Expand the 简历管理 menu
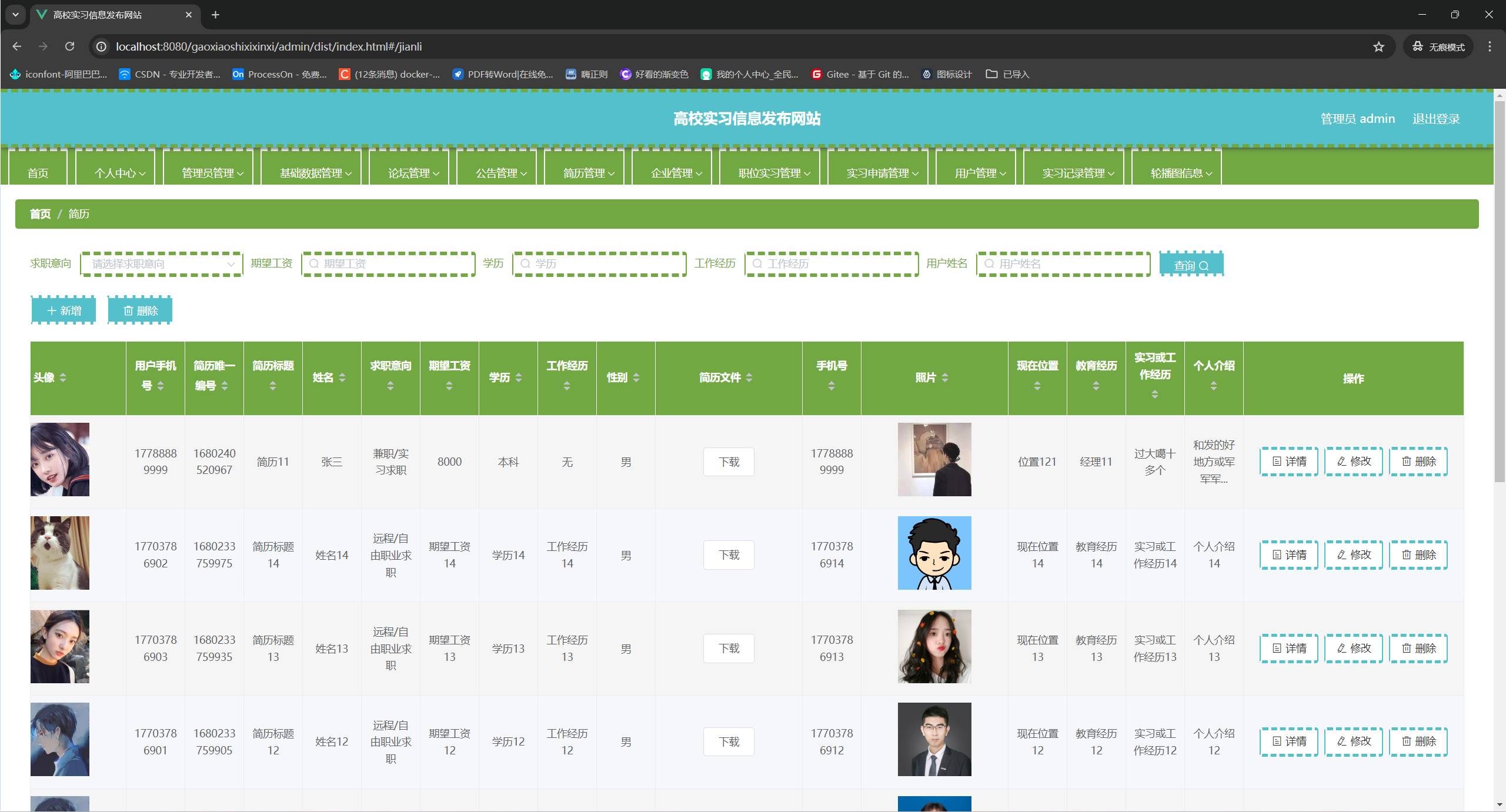Screen dimensions: 1506x812 (589, 173)
